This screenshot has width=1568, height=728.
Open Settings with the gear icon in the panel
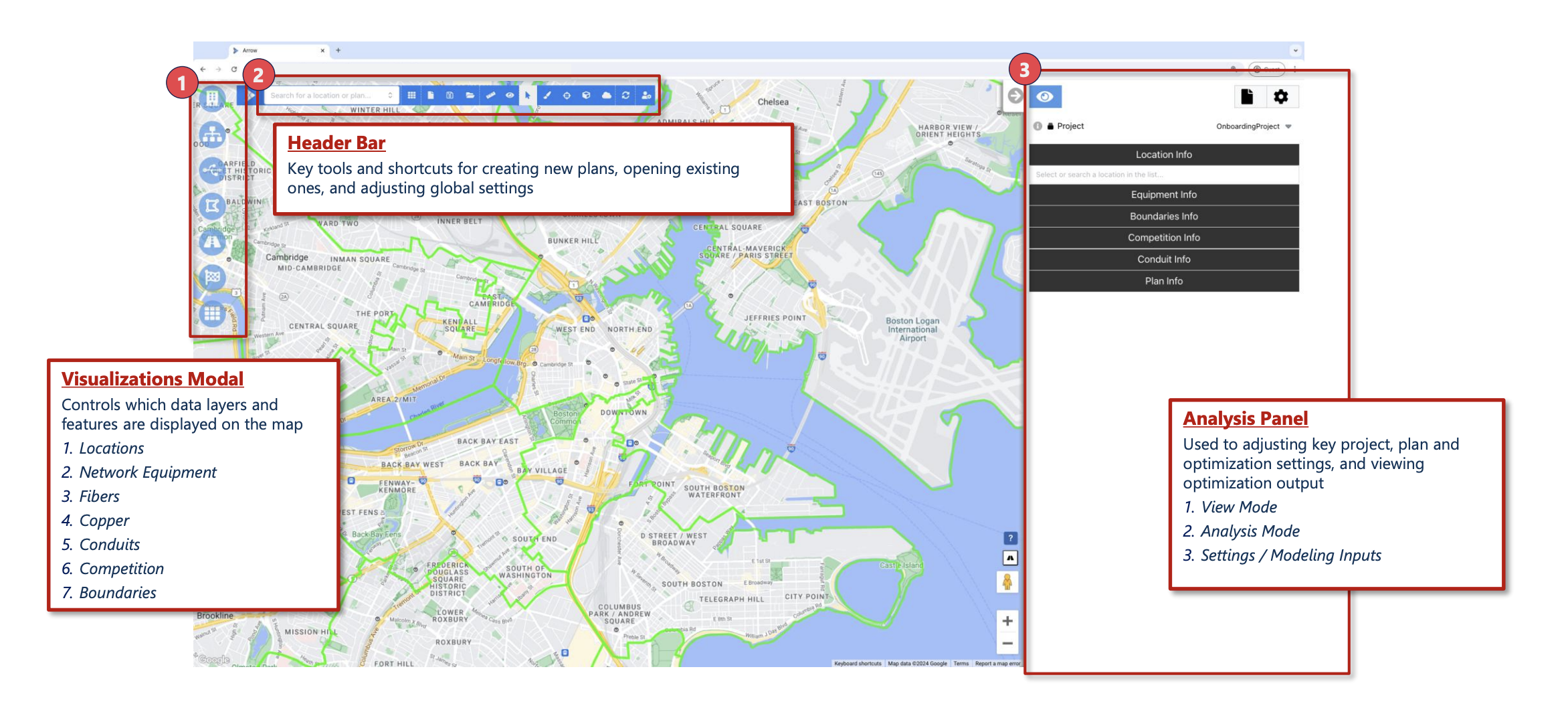[x=1280, y=97]
